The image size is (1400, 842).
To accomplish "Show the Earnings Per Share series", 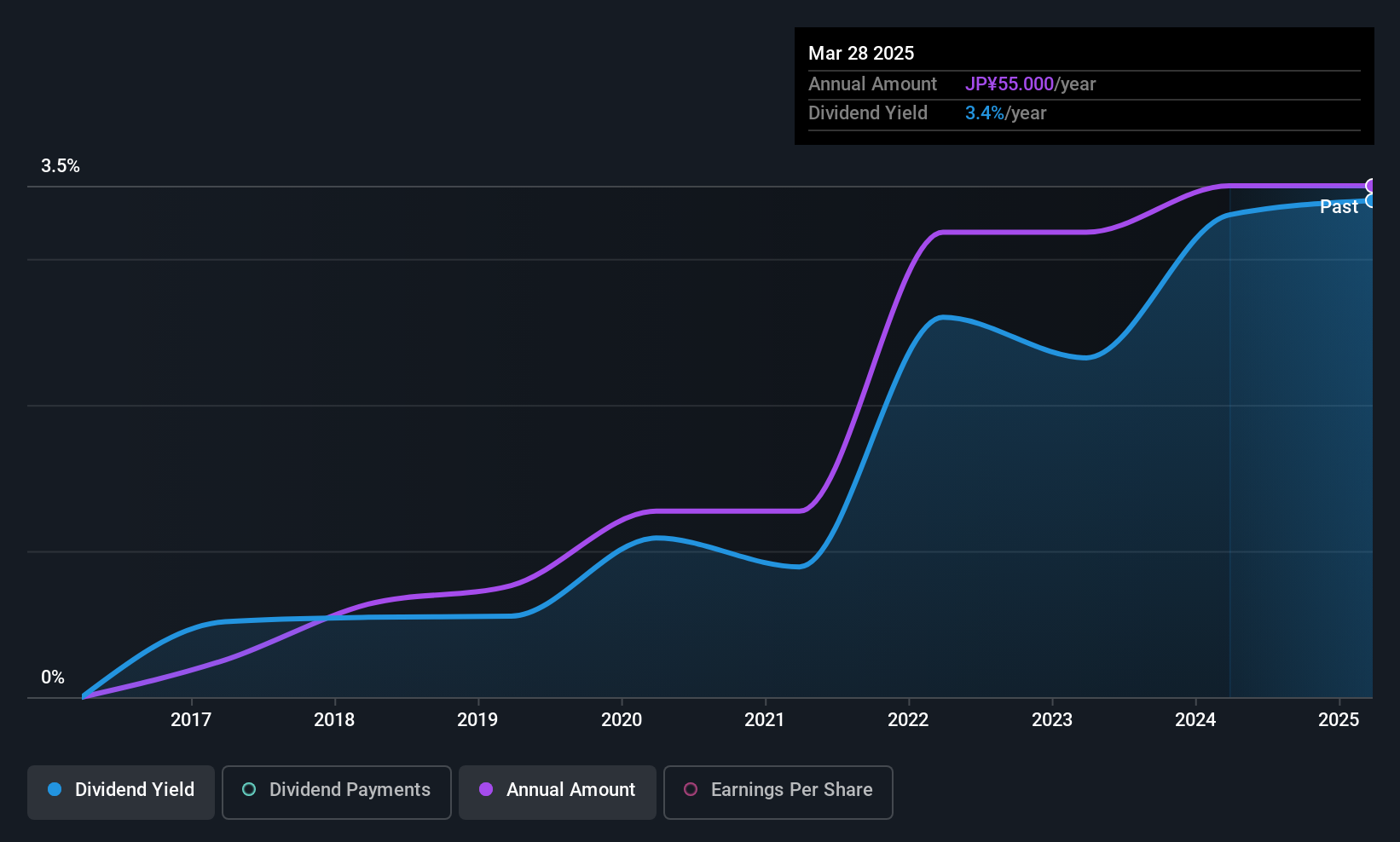I will point(778,792).
